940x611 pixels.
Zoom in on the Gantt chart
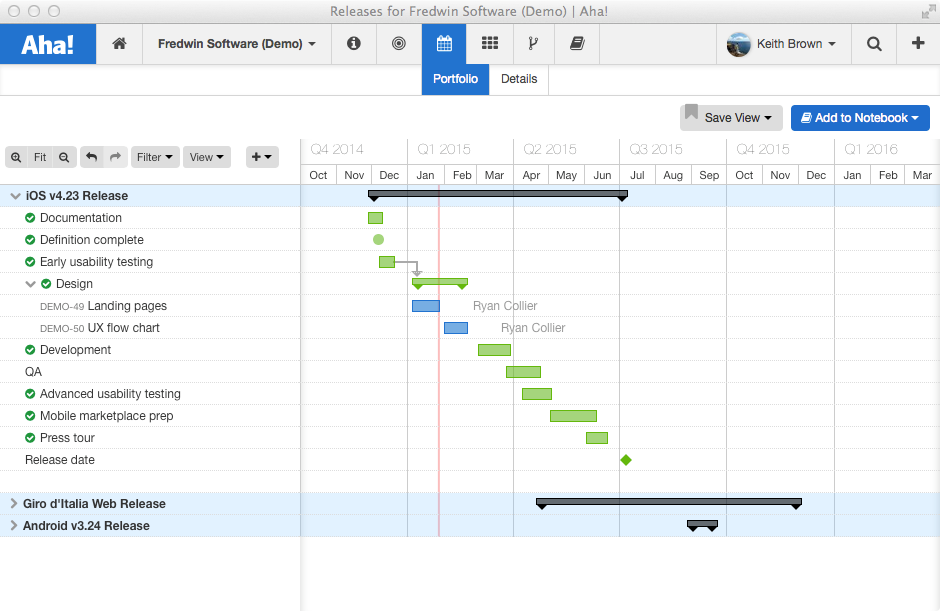tap(16, 157)
